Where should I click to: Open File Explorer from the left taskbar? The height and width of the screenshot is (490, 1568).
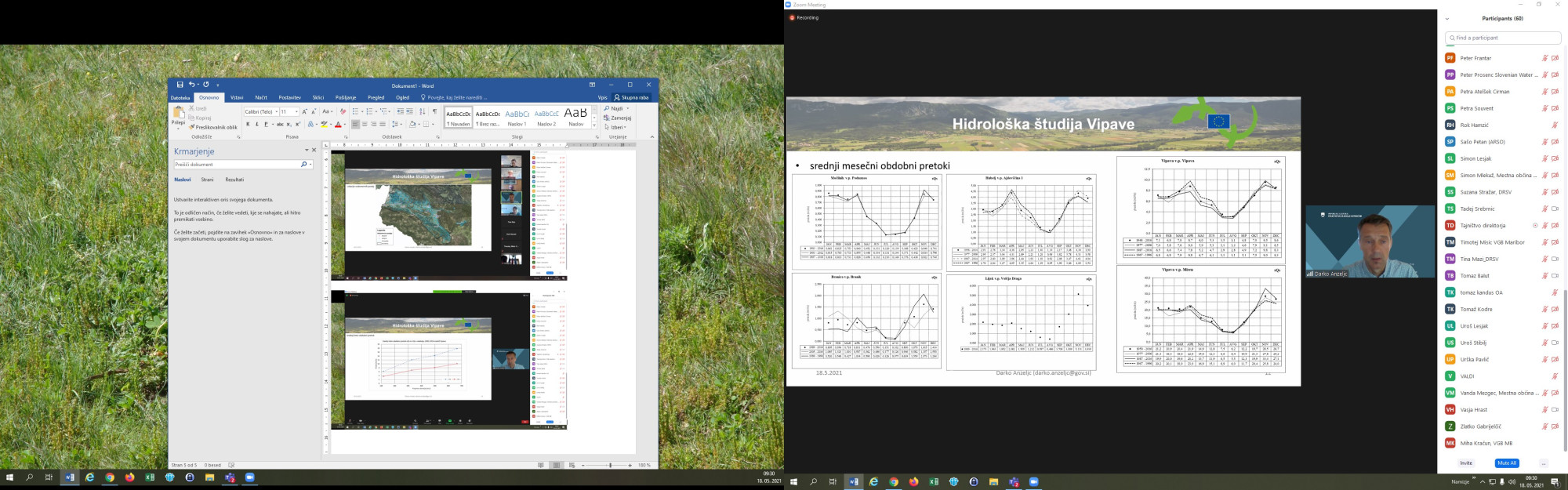(209, 477)
